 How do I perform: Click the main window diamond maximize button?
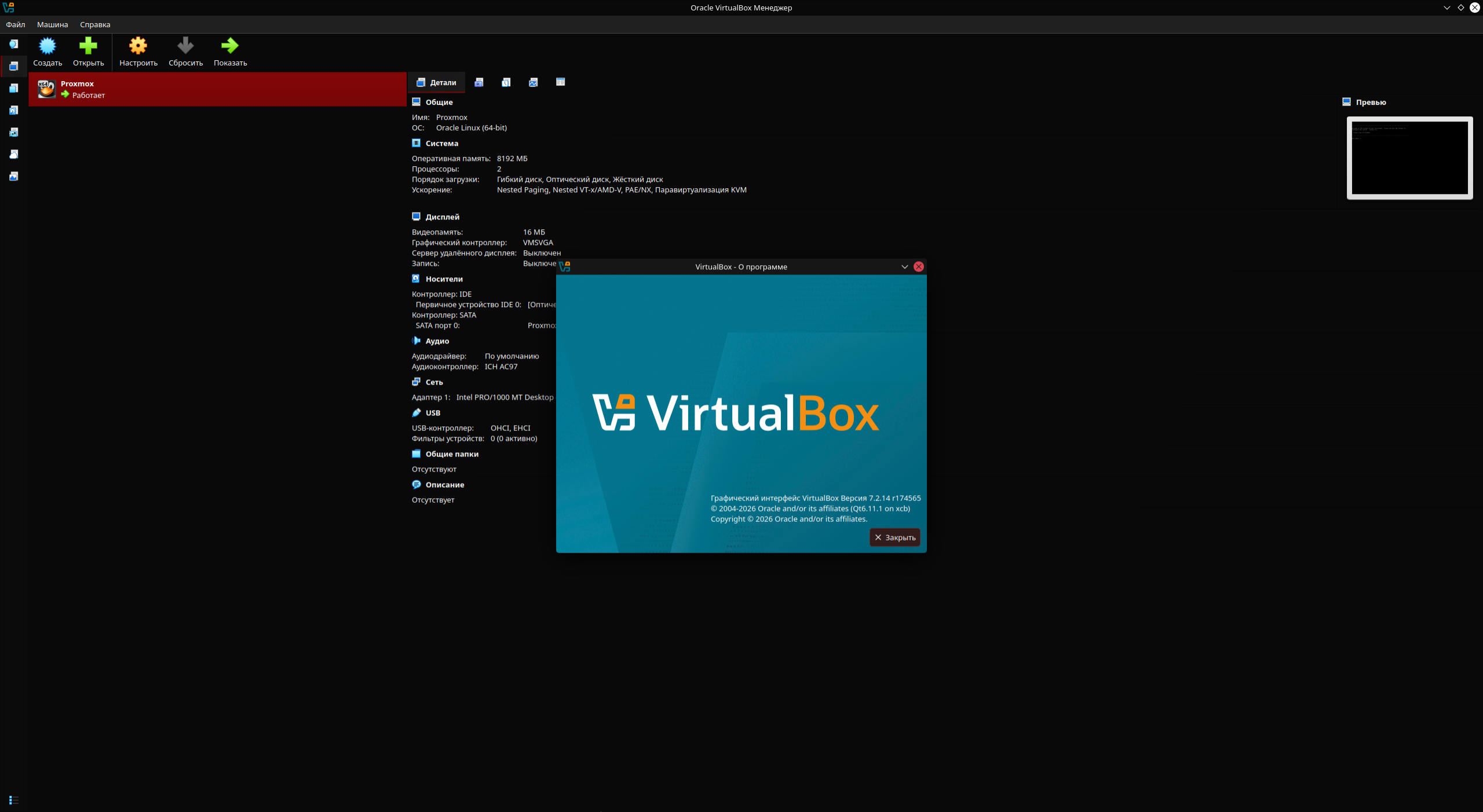click(x=1460, y=8)
